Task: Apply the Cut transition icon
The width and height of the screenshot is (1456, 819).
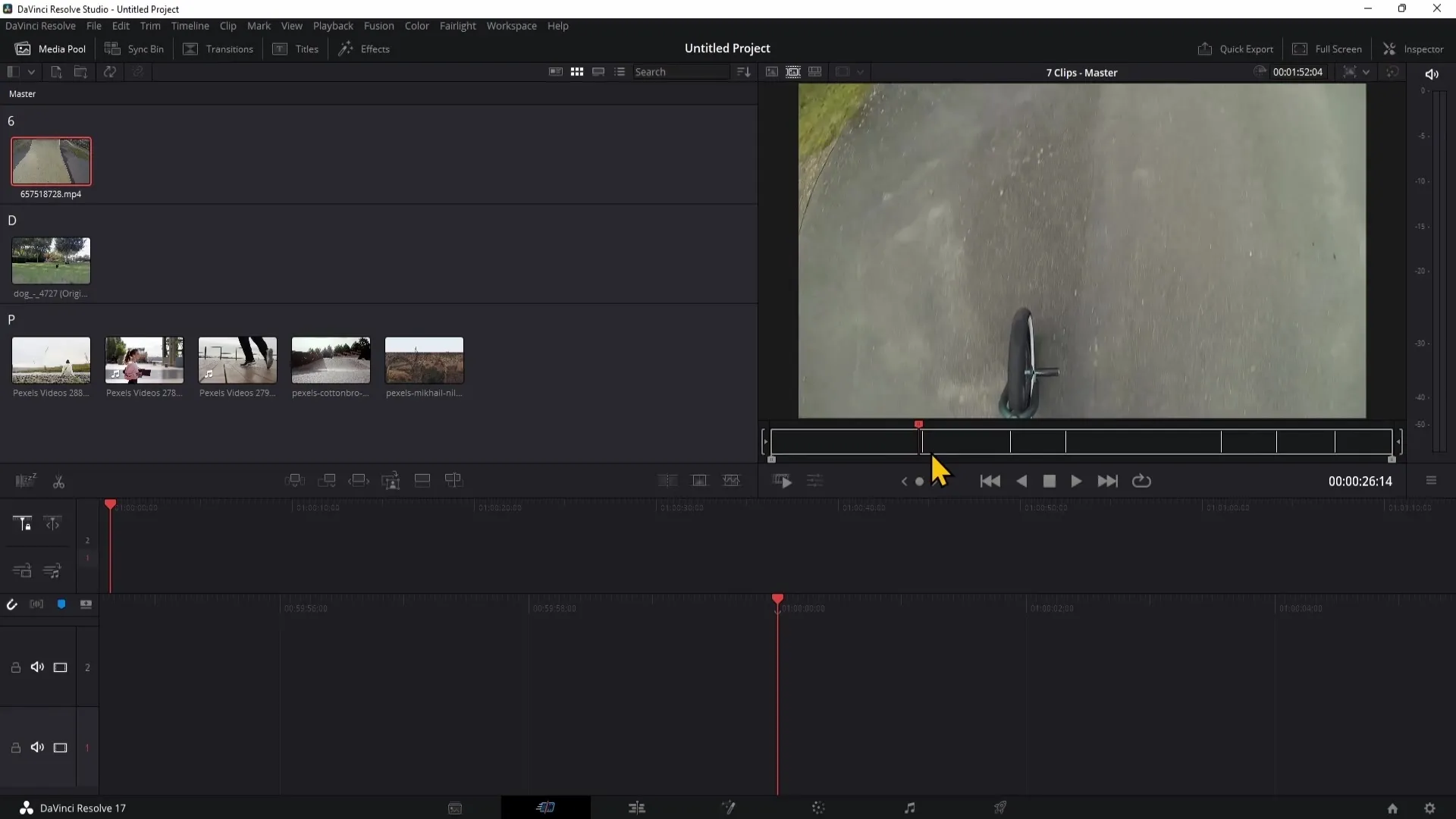Action: click(668, 481)
